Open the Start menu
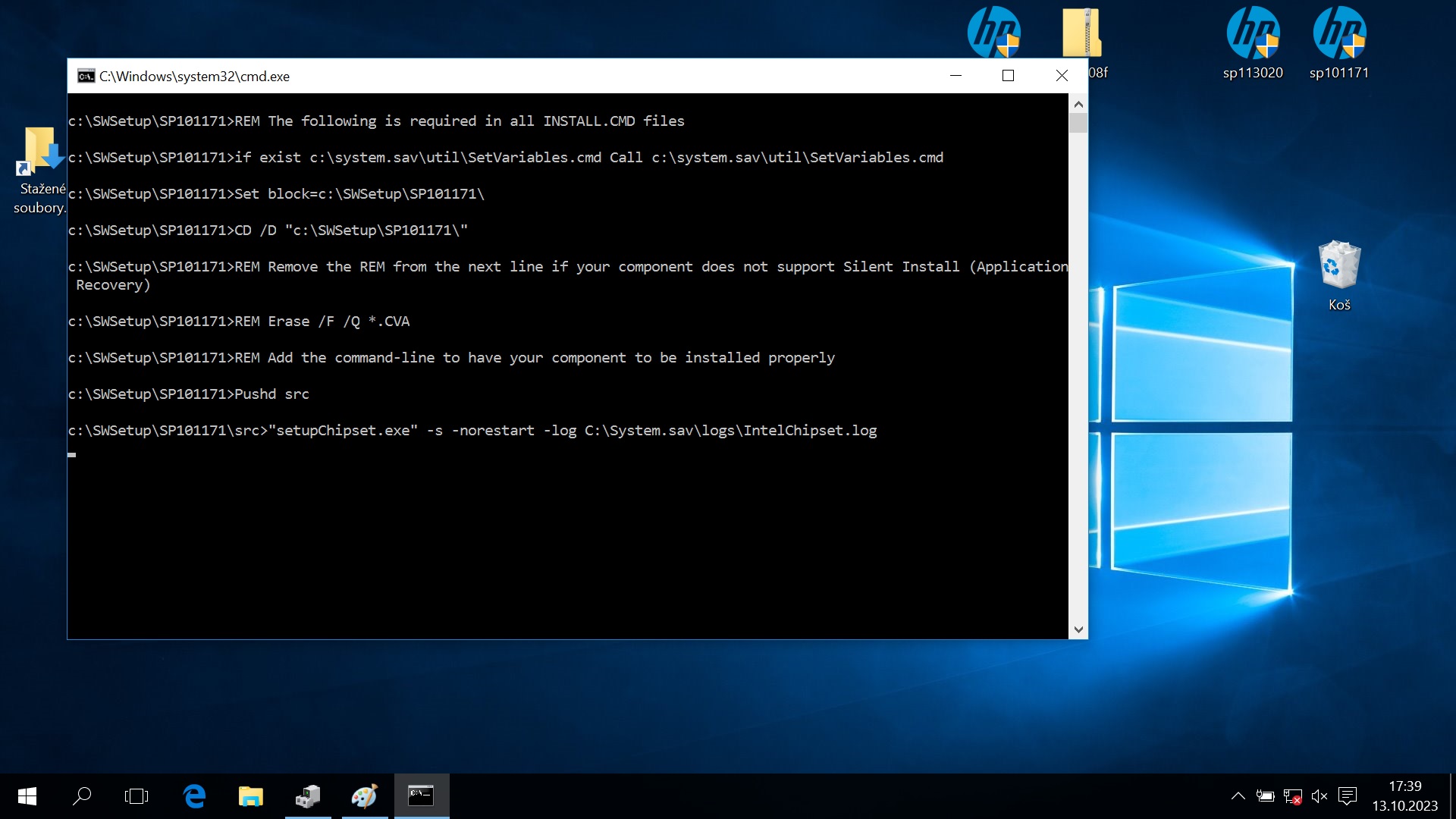Image resolution: width=1456 pixels, height=819 pixels. click(x=27, y=796)
